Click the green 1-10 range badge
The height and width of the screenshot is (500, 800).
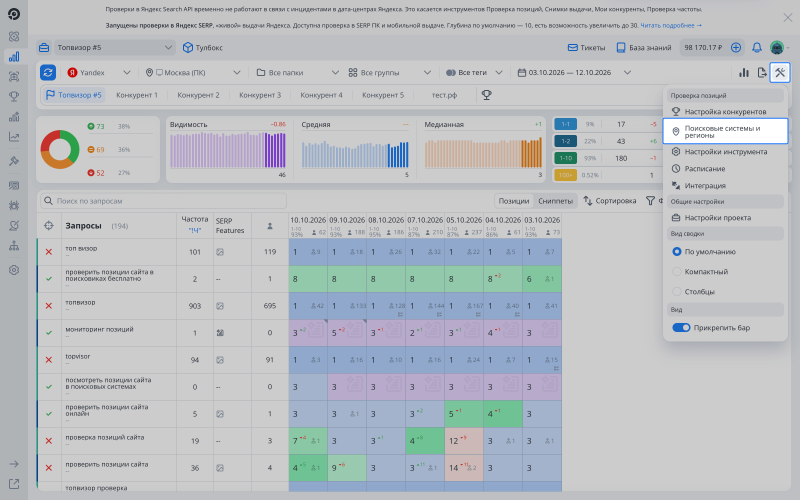click(565, 158)
